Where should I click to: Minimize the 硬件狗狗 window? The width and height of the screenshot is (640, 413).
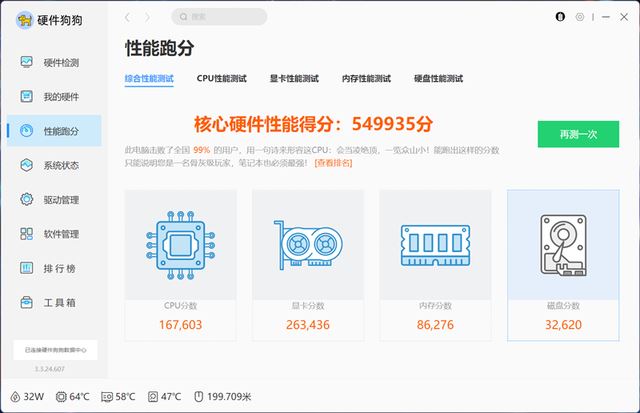(606, 17)
